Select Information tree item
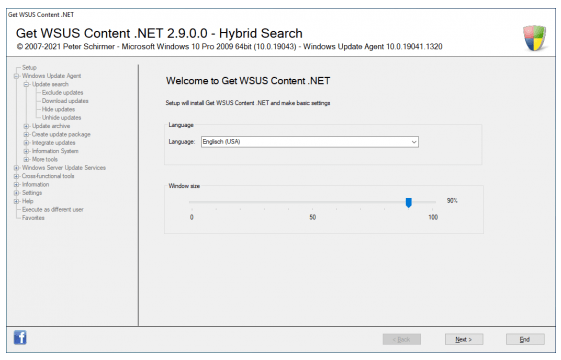This screenshot has width=561, height=360. point(35,184)
